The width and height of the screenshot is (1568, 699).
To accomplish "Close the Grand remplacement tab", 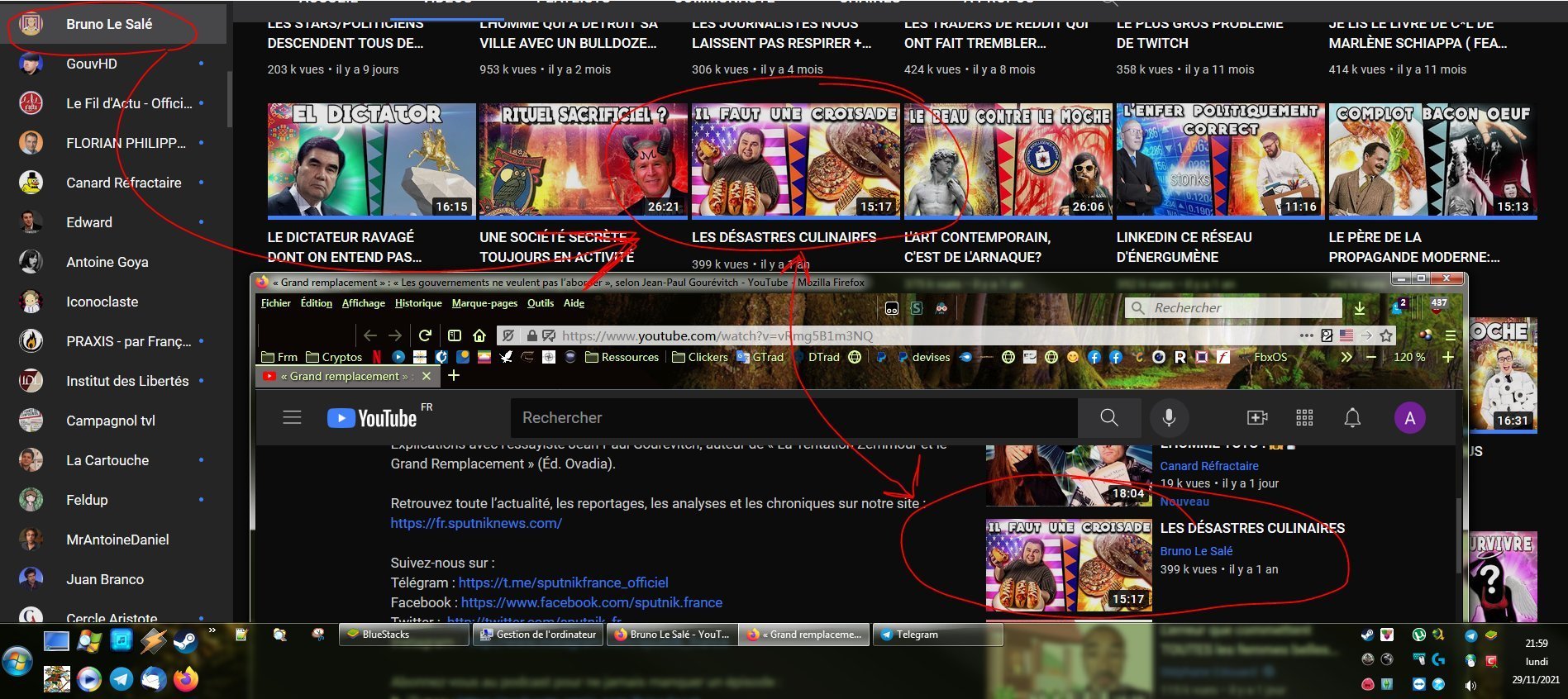I will [427, 376].
